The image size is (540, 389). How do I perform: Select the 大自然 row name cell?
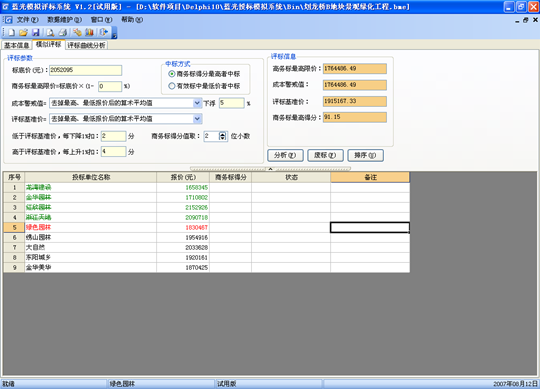(91, 247)
